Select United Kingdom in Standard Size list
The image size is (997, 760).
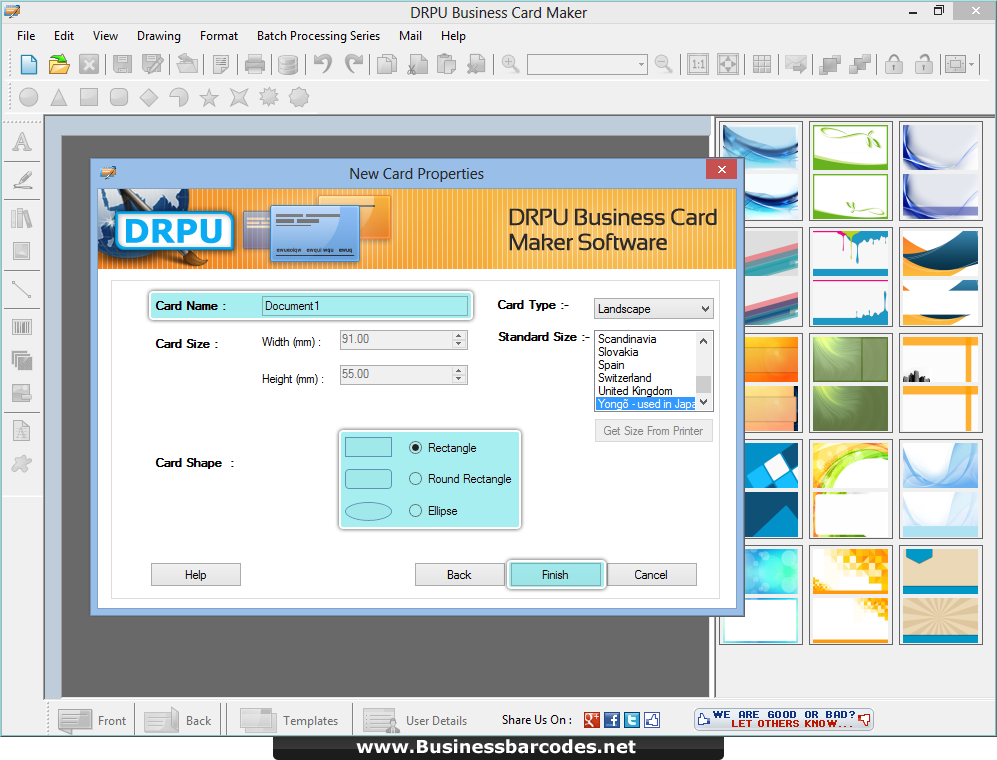[x=635, y=390]
